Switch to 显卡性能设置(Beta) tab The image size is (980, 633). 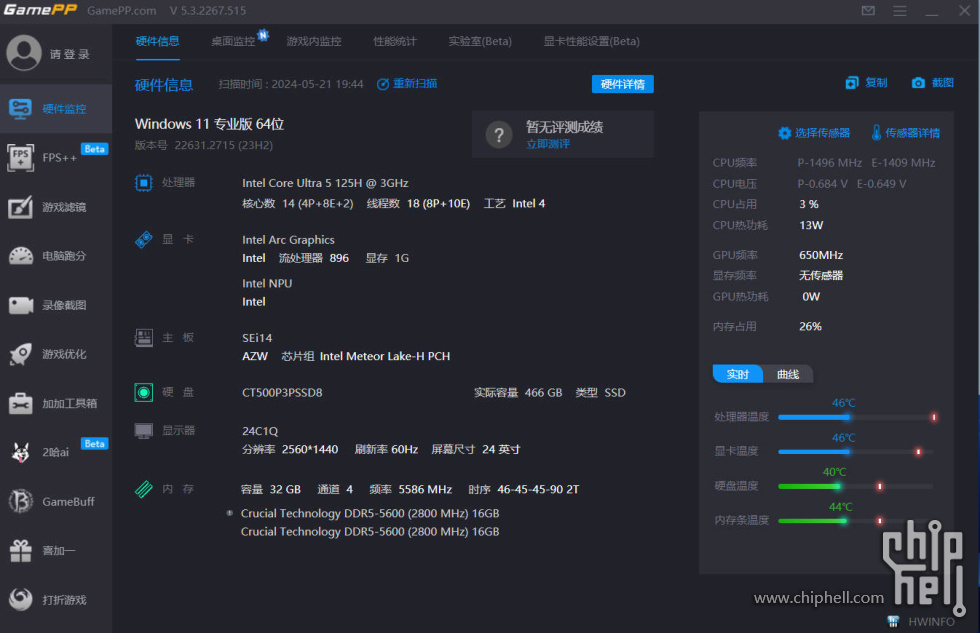point(591,41)
